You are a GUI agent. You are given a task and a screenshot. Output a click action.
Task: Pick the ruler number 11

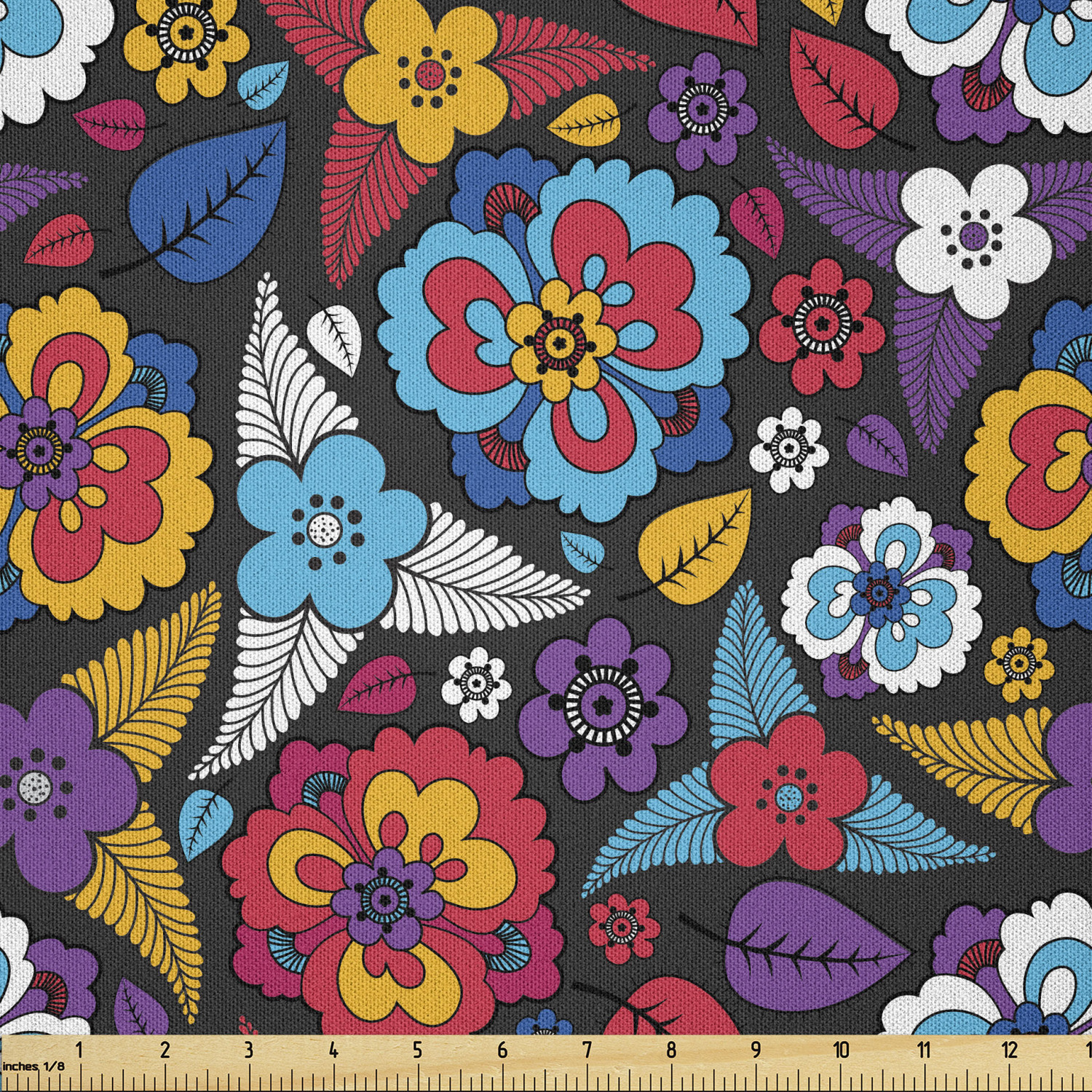[924, 1051]
